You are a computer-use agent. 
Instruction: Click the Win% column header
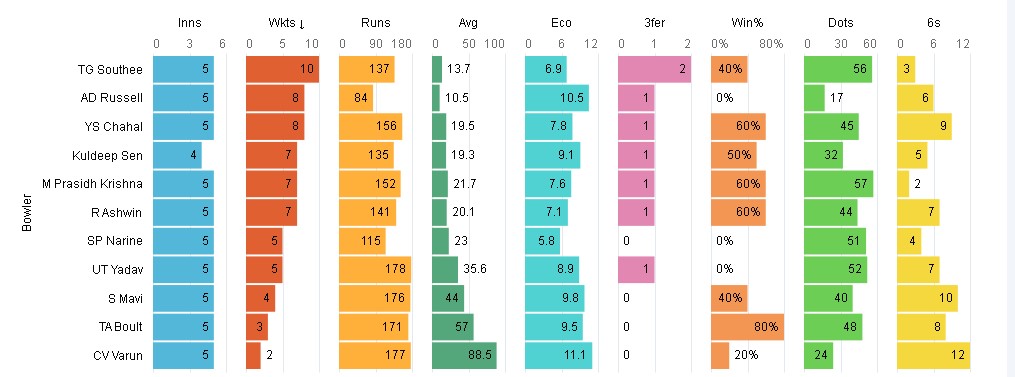point(747,23)
